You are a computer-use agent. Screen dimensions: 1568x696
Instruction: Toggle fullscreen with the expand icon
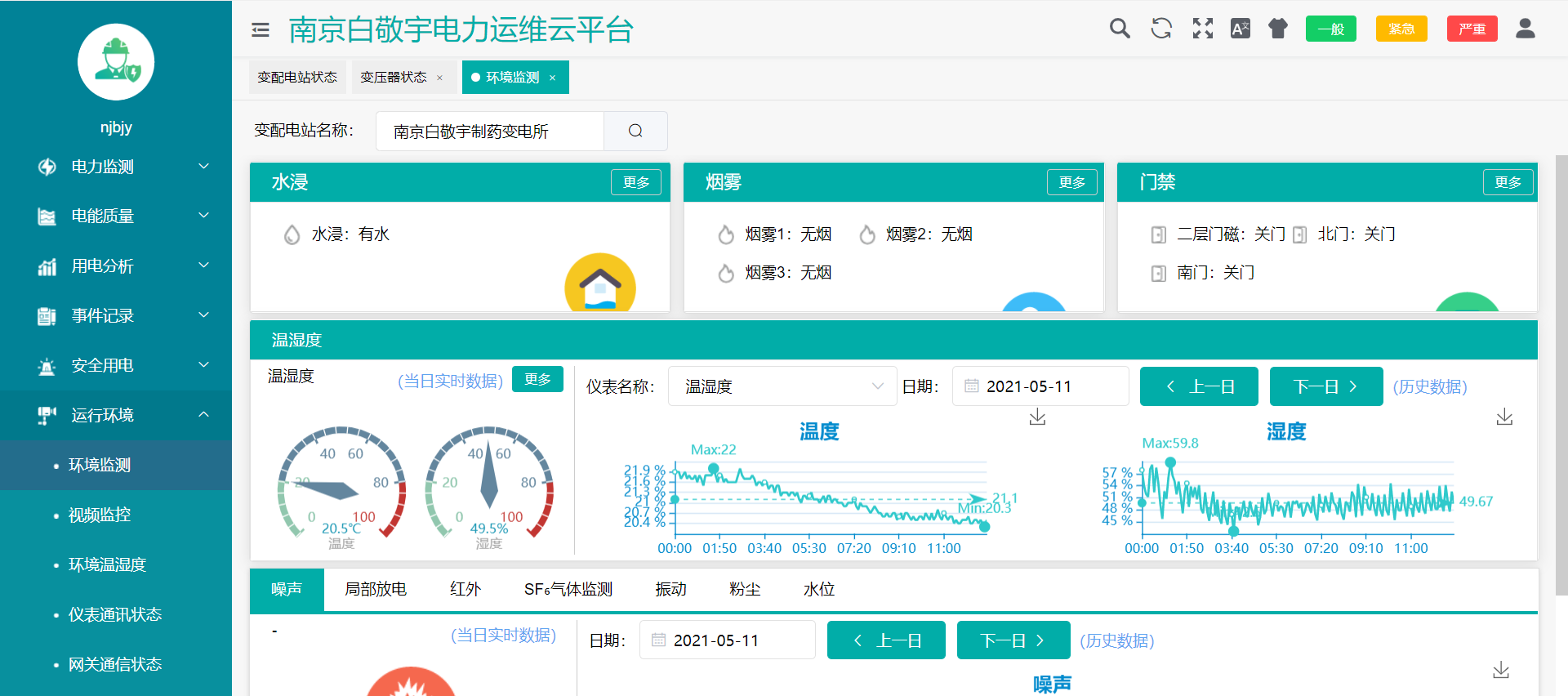(1203, 29)
